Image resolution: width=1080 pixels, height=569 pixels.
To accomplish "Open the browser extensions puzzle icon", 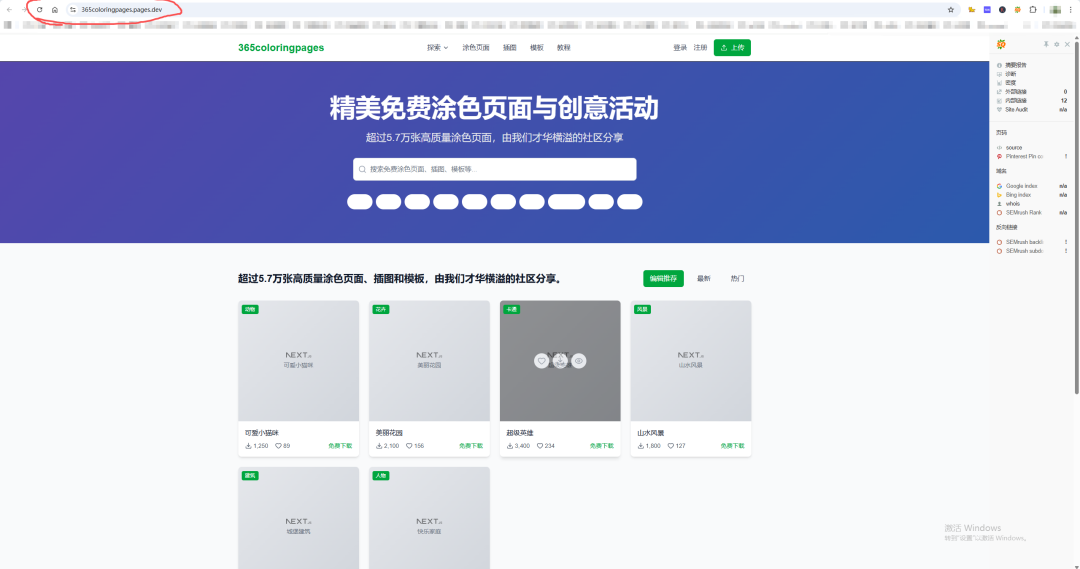I will pos(1032,10).
